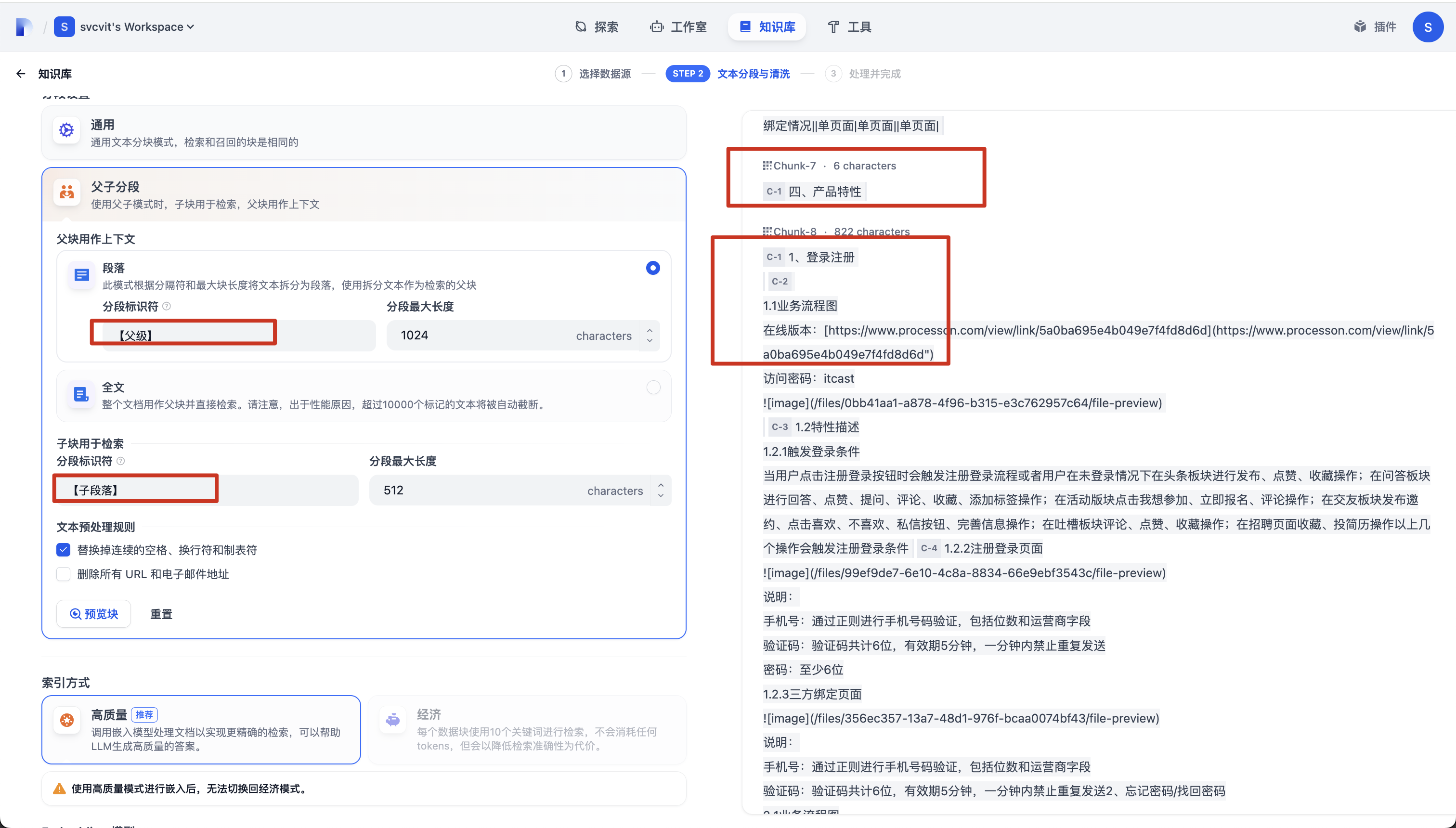1456x828 pixels.
Task: Click the 插件 plugin icon
Action: click(1360, 27)
